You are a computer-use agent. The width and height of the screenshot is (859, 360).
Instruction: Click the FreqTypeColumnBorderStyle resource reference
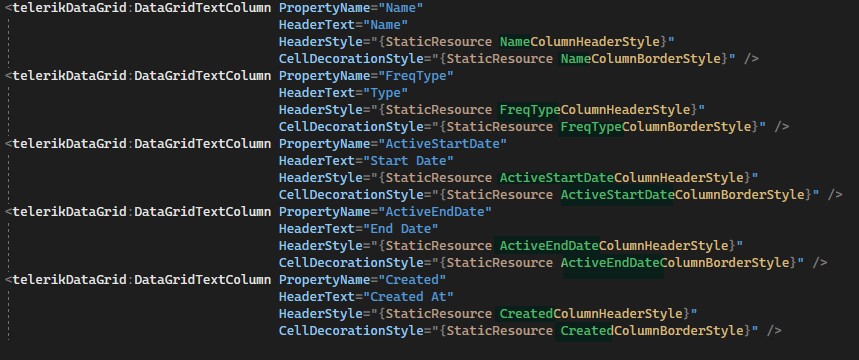coord(656,127)
